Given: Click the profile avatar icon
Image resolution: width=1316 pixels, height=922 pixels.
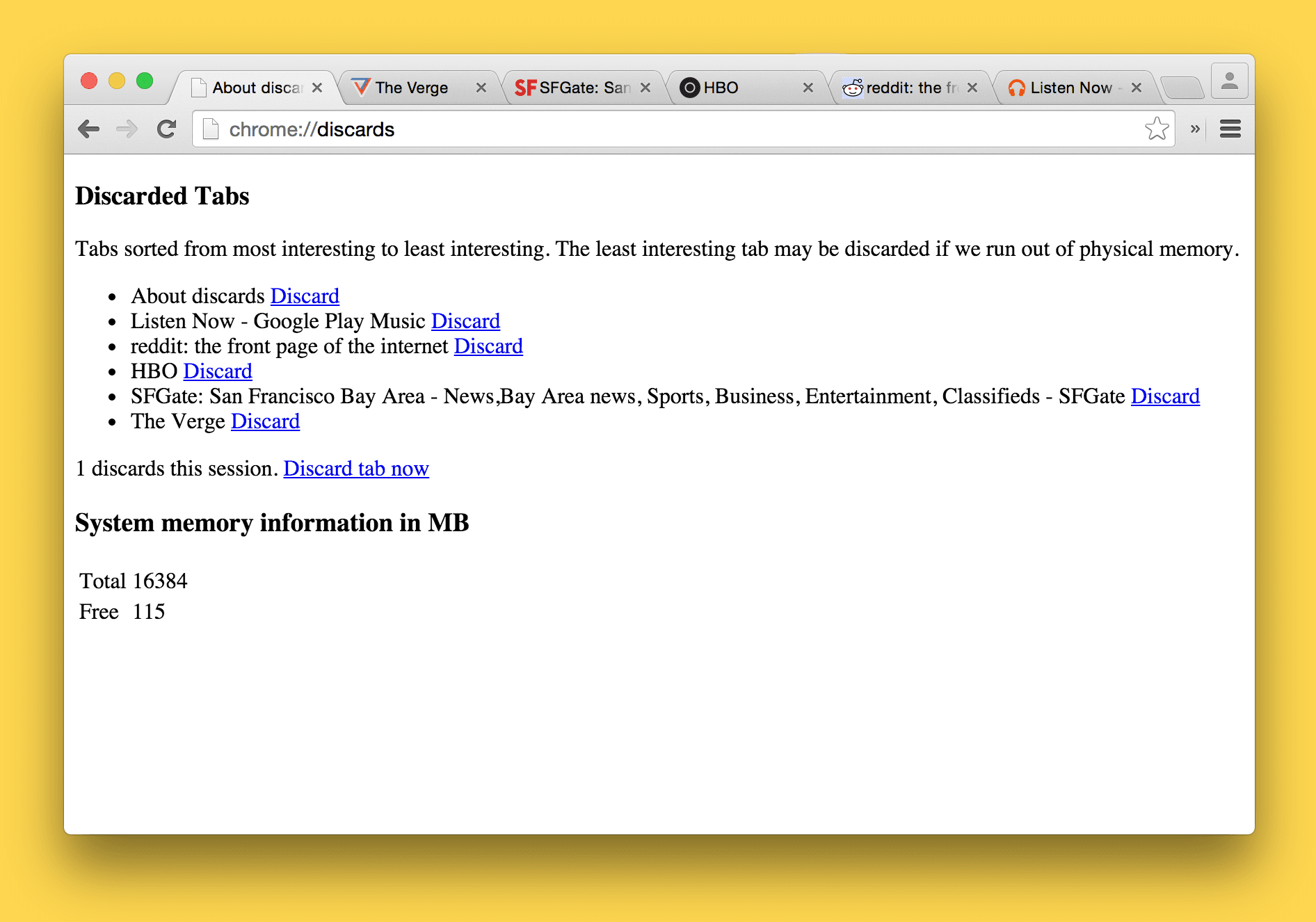Looking at the screenshot, I should [1228, 81].
